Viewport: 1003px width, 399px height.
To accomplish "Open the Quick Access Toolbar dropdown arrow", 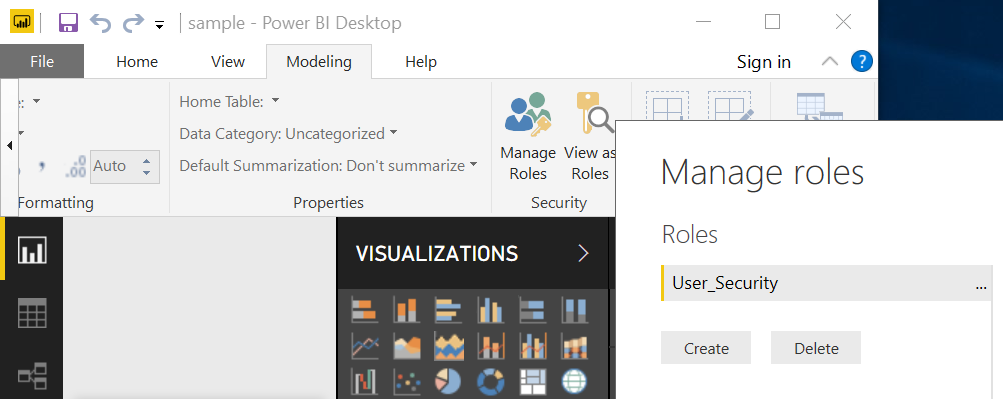I will [159, 25].
